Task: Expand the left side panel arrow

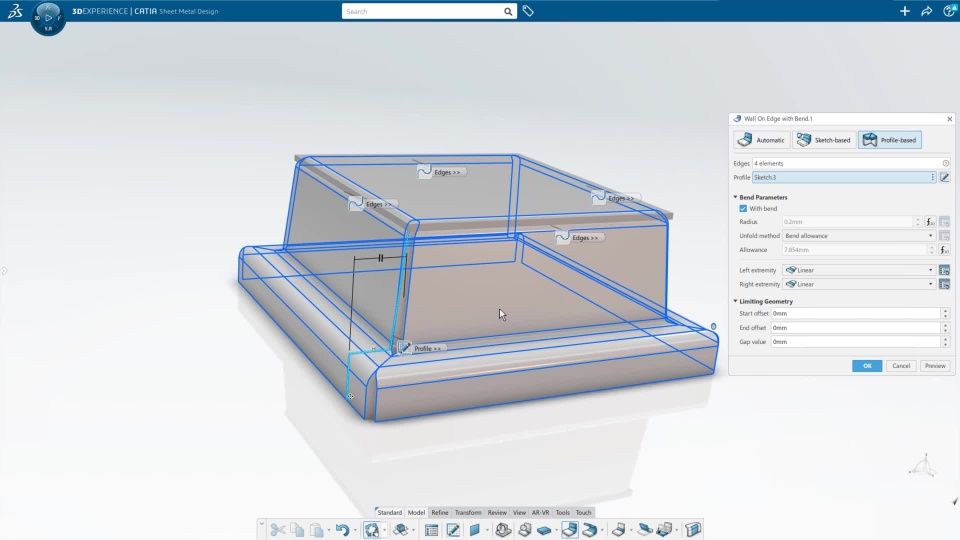Action: click(4, 271)
